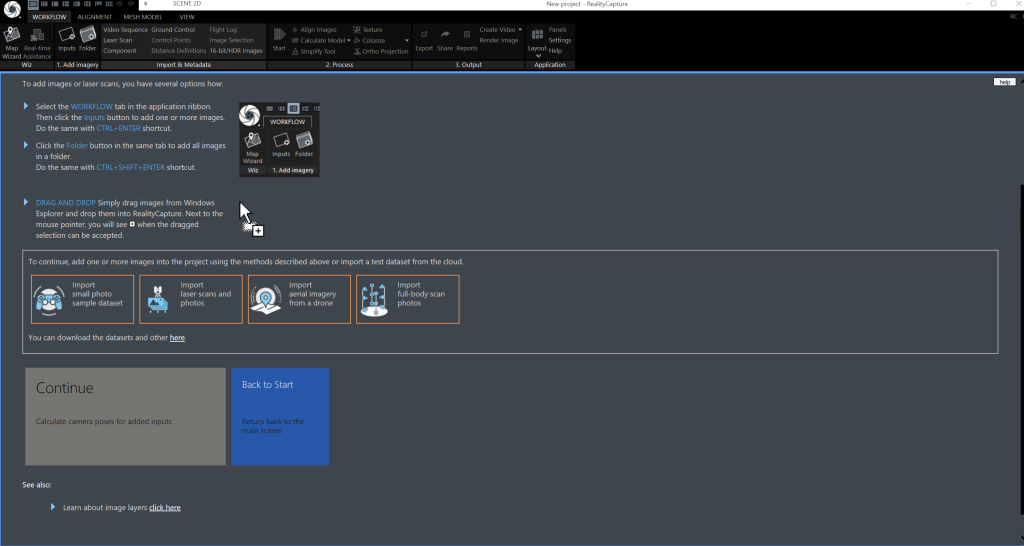Expand the Process group dropdown arrow beside Colorize
Image resolution: width=1024 pixels, height=546 pixels.
pos(407,40)
